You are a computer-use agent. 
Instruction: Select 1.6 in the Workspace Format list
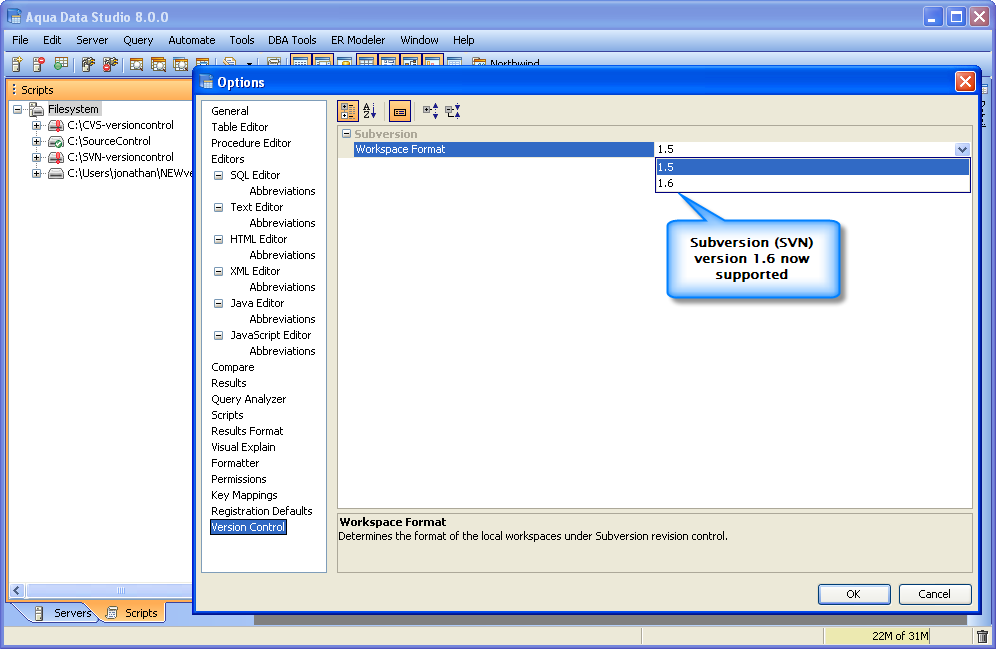coord(812,184)
